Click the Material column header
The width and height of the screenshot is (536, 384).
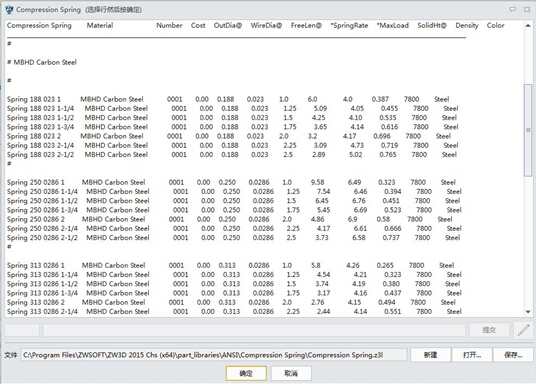tap(100, 25)
